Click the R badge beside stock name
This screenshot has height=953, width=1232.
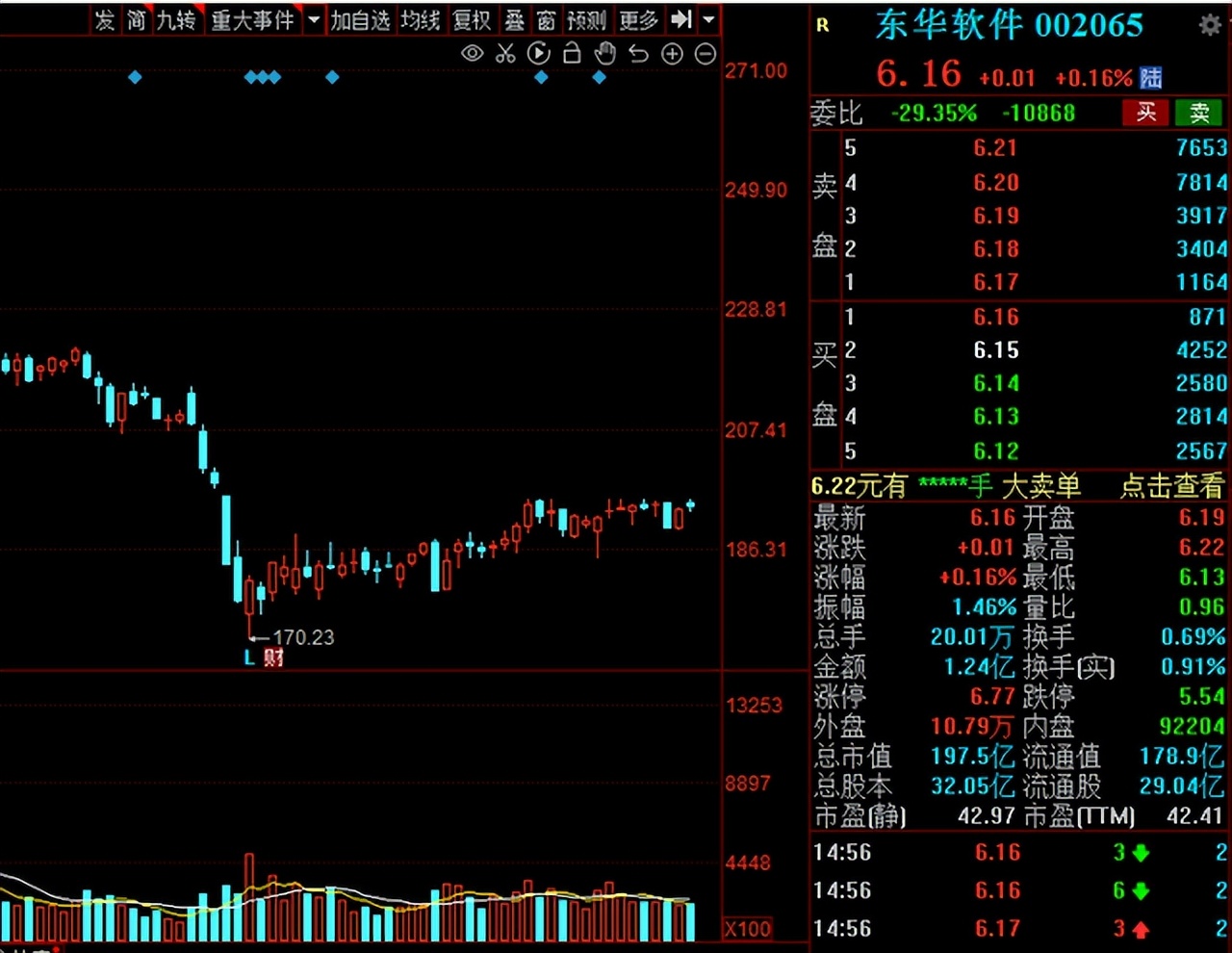pos(822,26)
